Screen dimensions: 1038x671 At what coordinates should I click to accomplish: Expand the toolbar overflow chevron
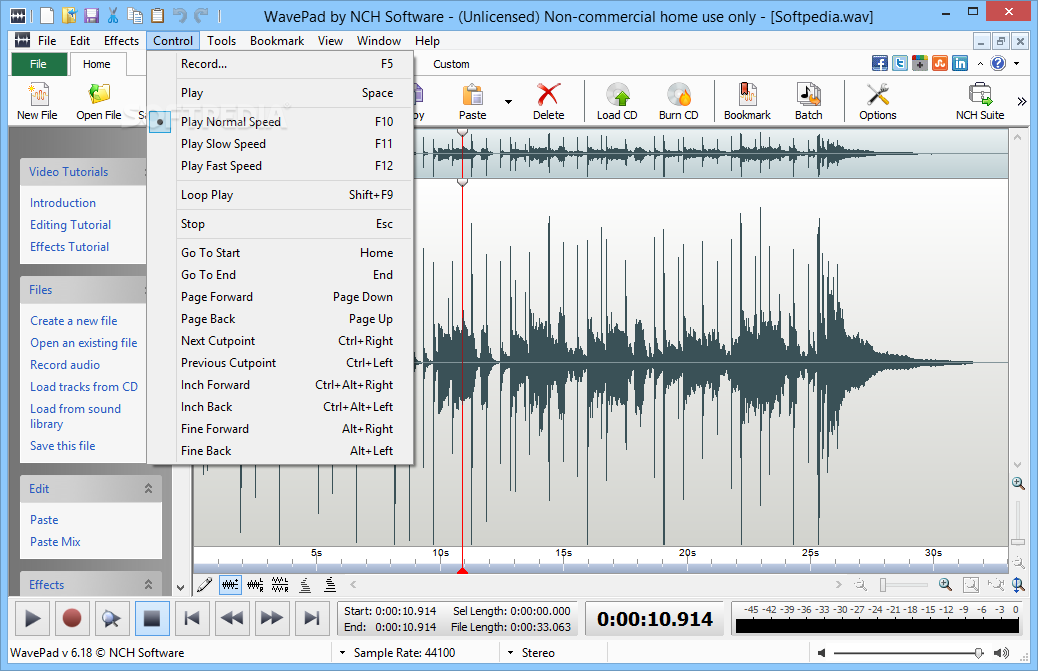(x=1021, y=101)
